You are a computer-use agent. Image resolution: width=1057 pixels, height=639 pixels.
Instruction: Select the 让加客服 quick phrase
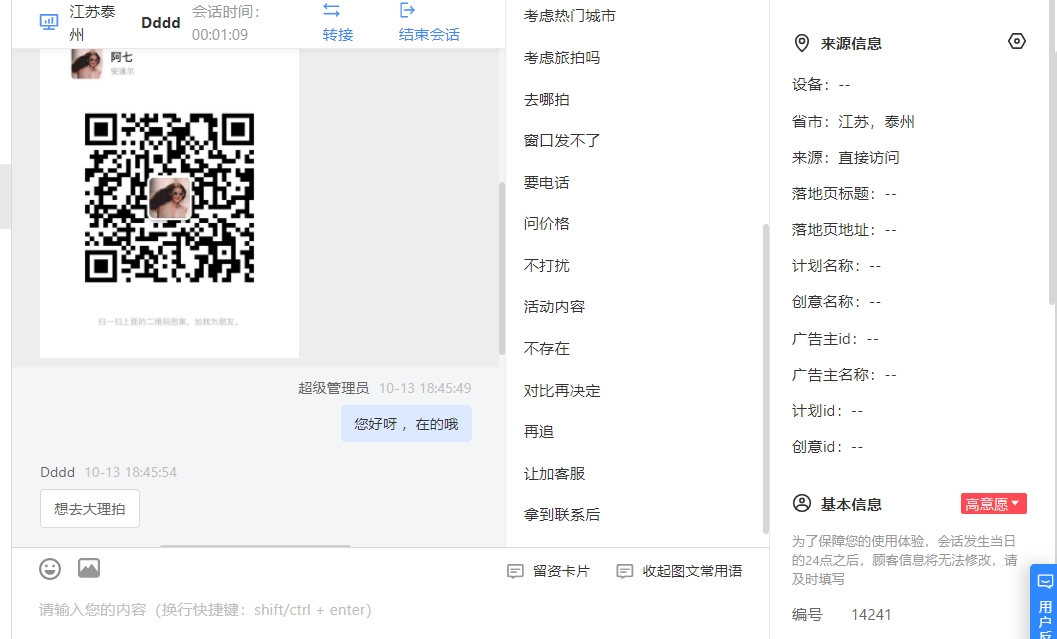[x=554, y=474]
